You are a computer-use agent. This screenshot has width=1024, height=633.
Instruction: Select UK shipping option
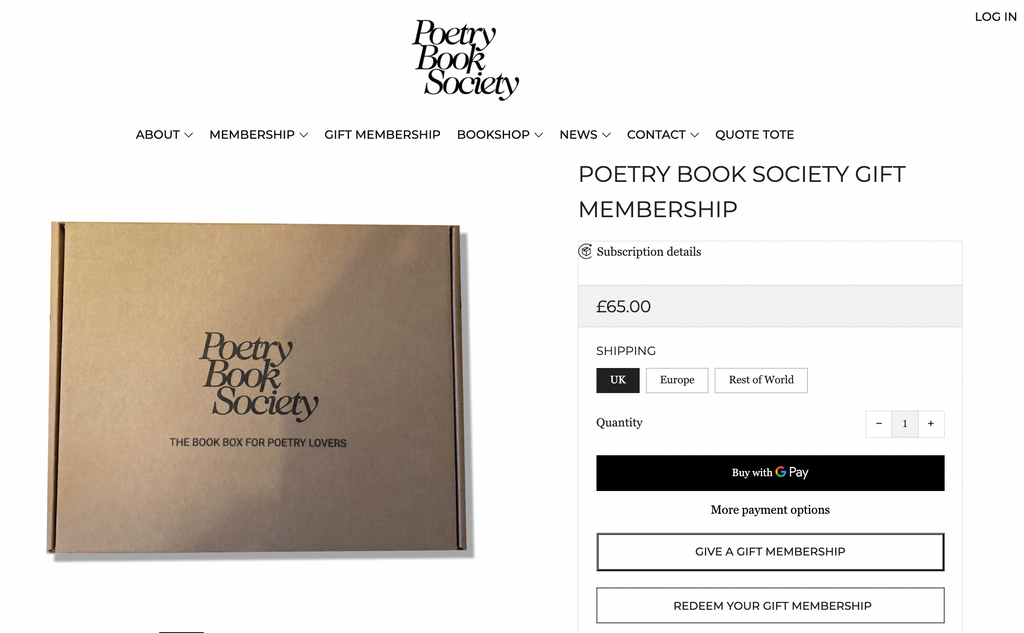(618, 380)
